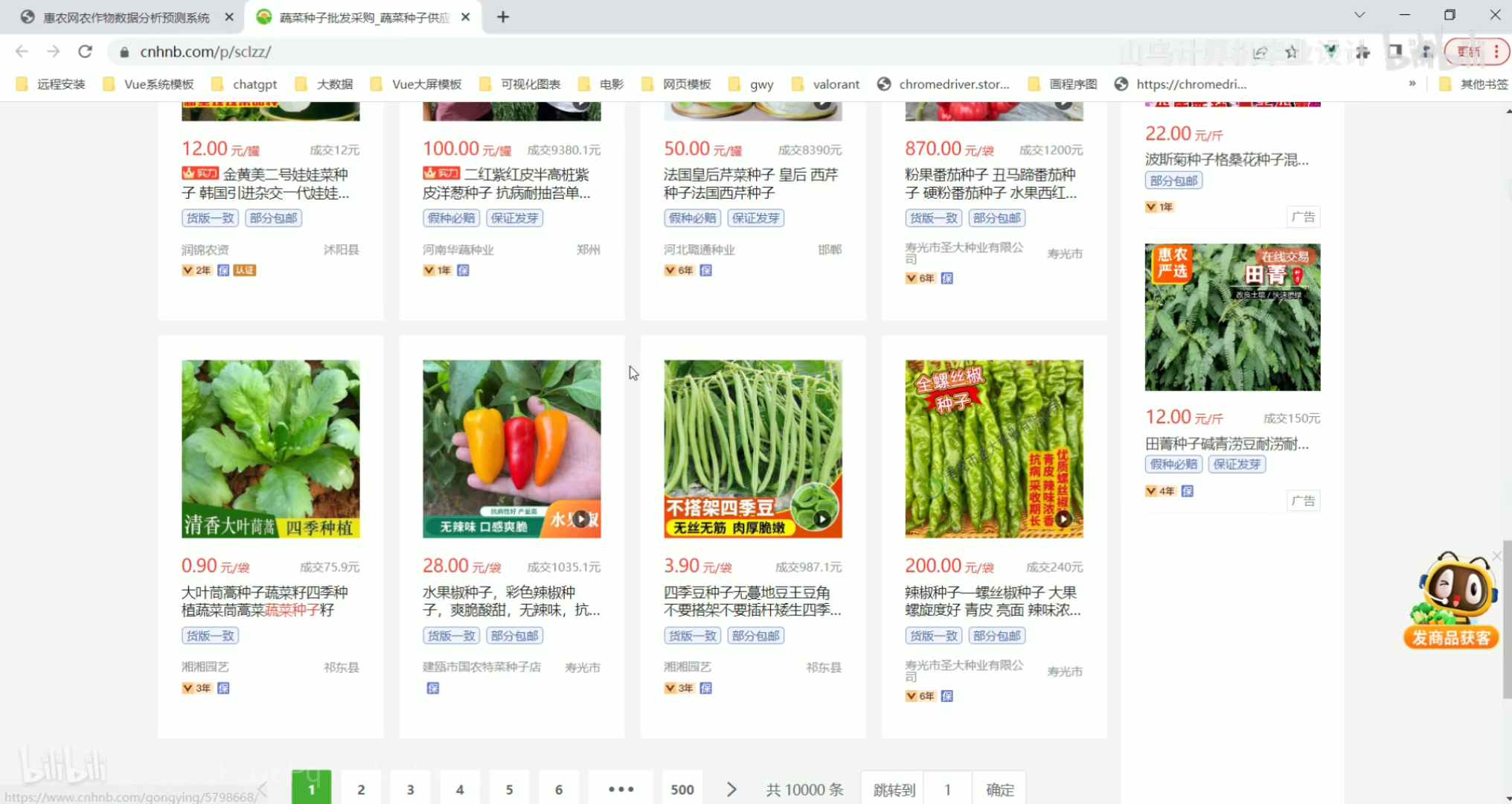This screenshot has width=1512, height=804.
Task: Click the share page icon in address bar
Action: [x=1260, y=51]
